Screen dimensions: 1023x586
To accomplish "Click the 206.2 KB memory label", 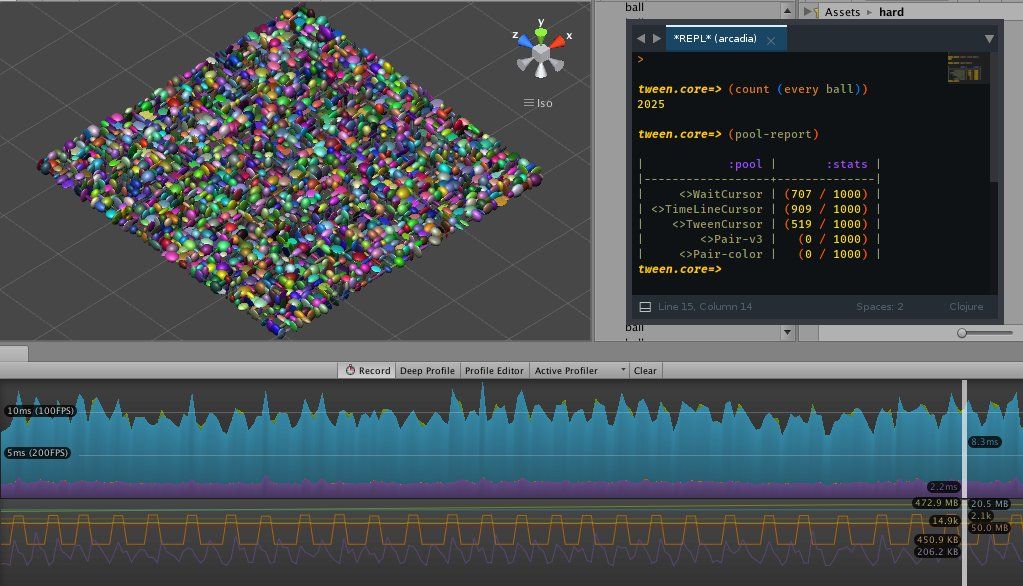I will pyautogui.click(x=938, y=552).
